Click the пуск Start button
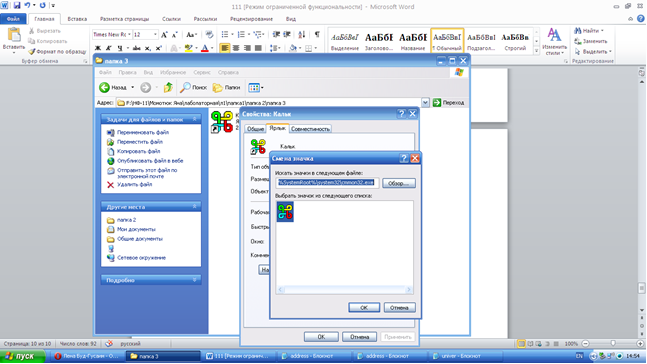 click(22, 356)
